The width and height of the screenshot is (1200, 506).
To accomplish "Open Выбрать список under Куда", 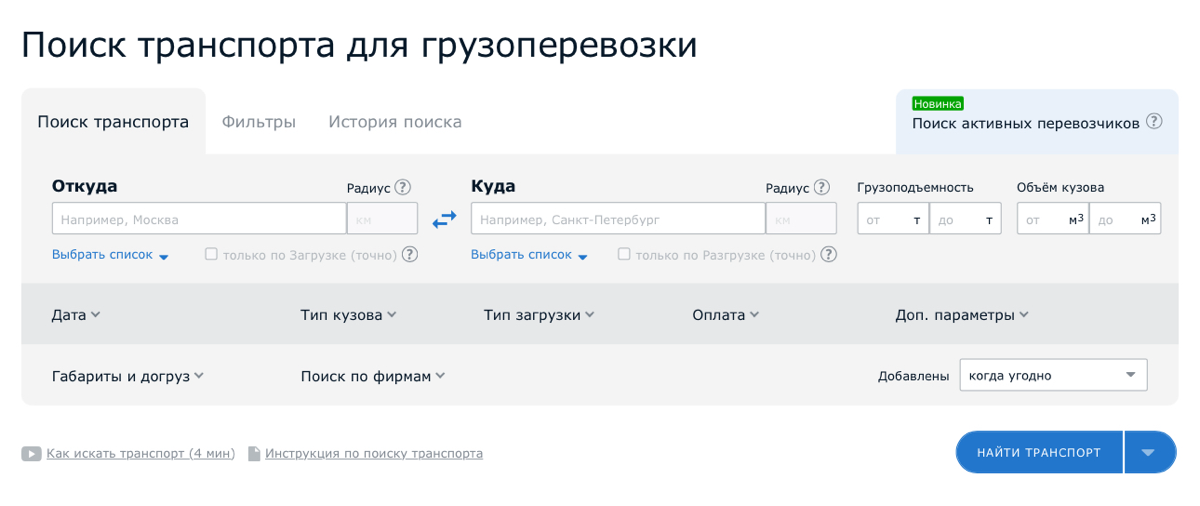I will (x=529, y=255).
